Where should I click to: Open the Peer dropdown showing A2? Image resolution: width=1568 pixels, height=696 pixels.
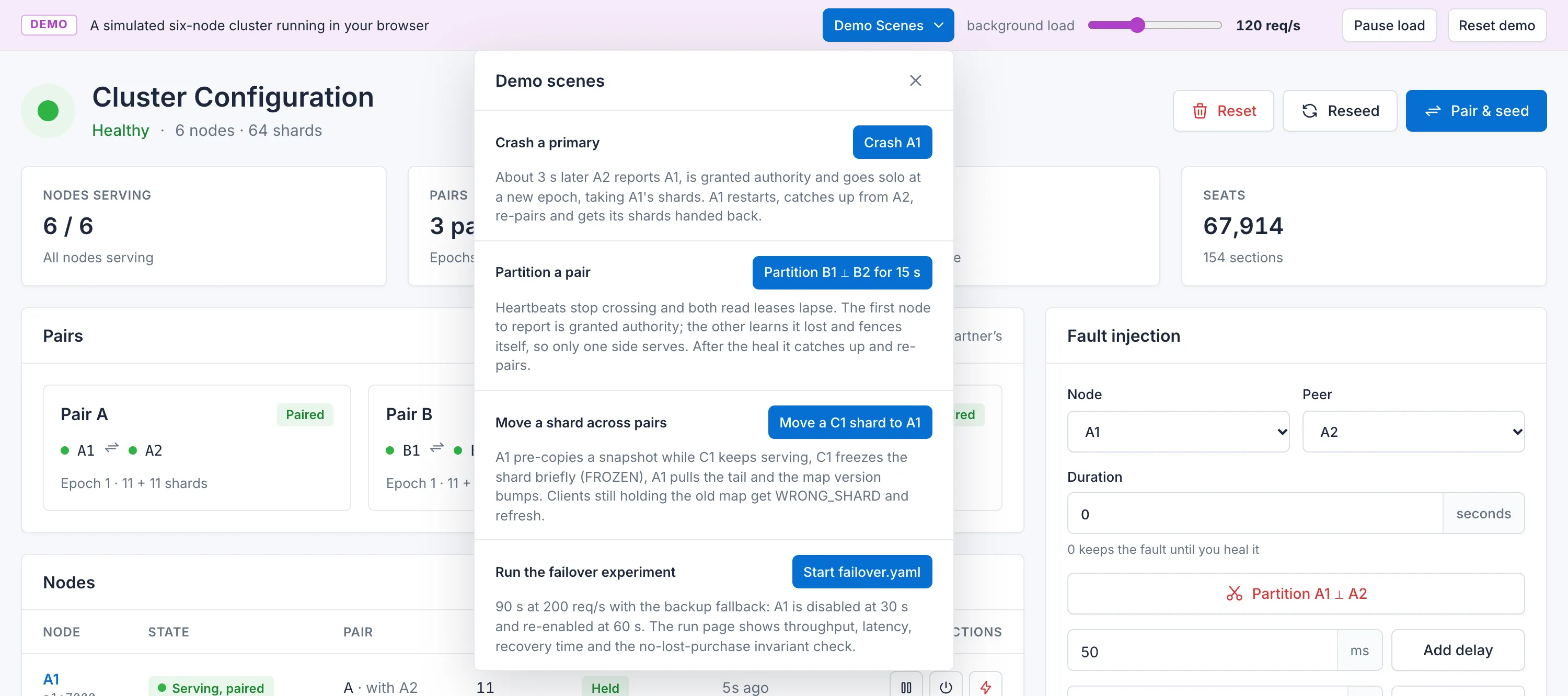[1413, 432]
